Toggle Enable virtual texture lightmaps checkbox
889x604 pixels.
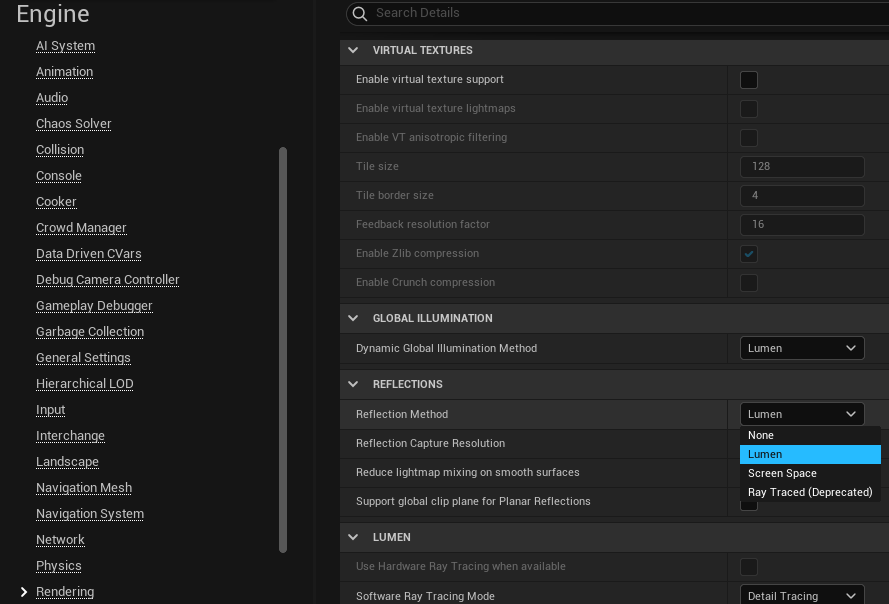click(x=748, y=109)
